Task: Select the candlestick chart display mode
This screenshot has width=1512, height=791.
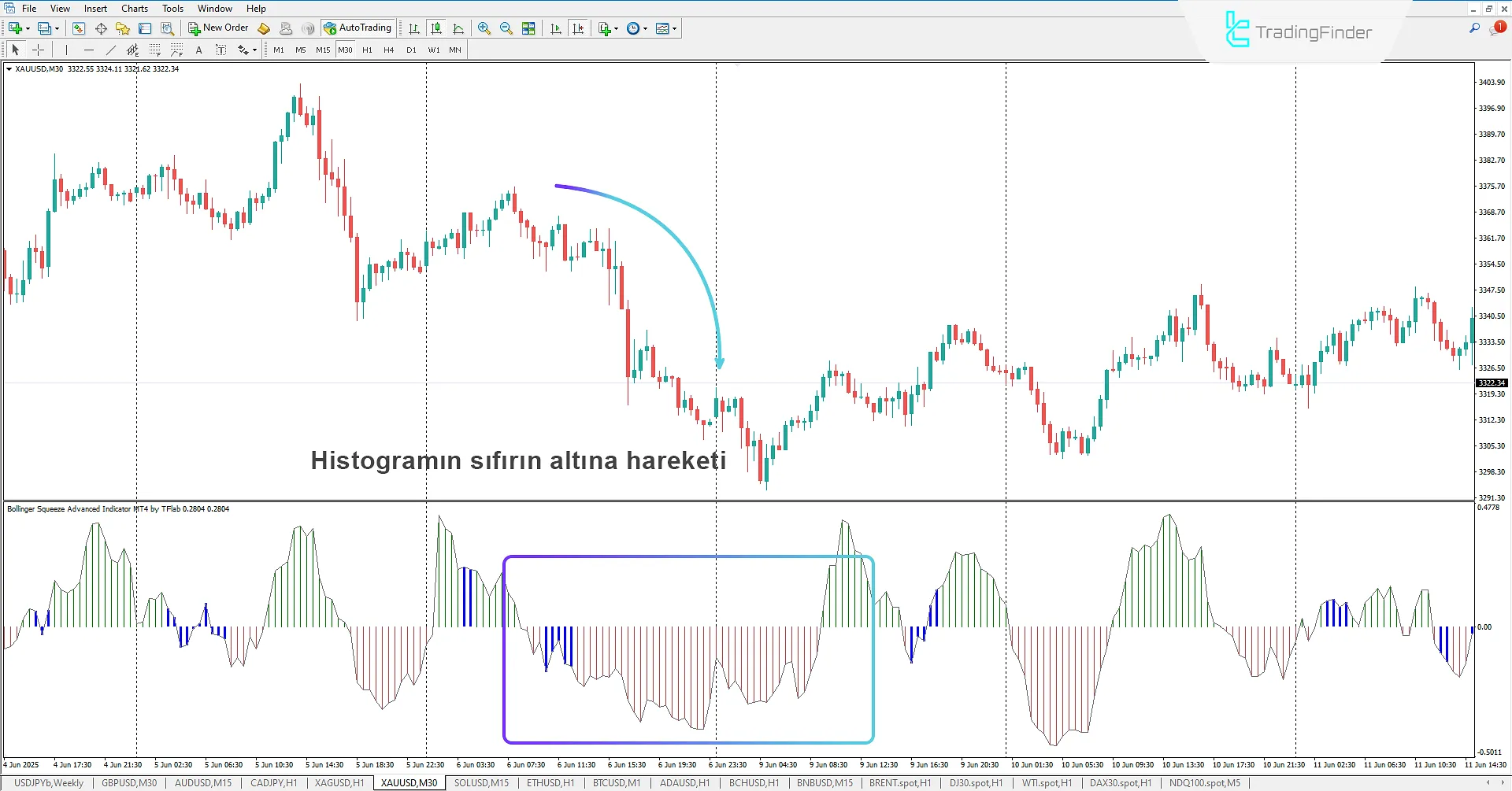Action: [x=436, y=28]
